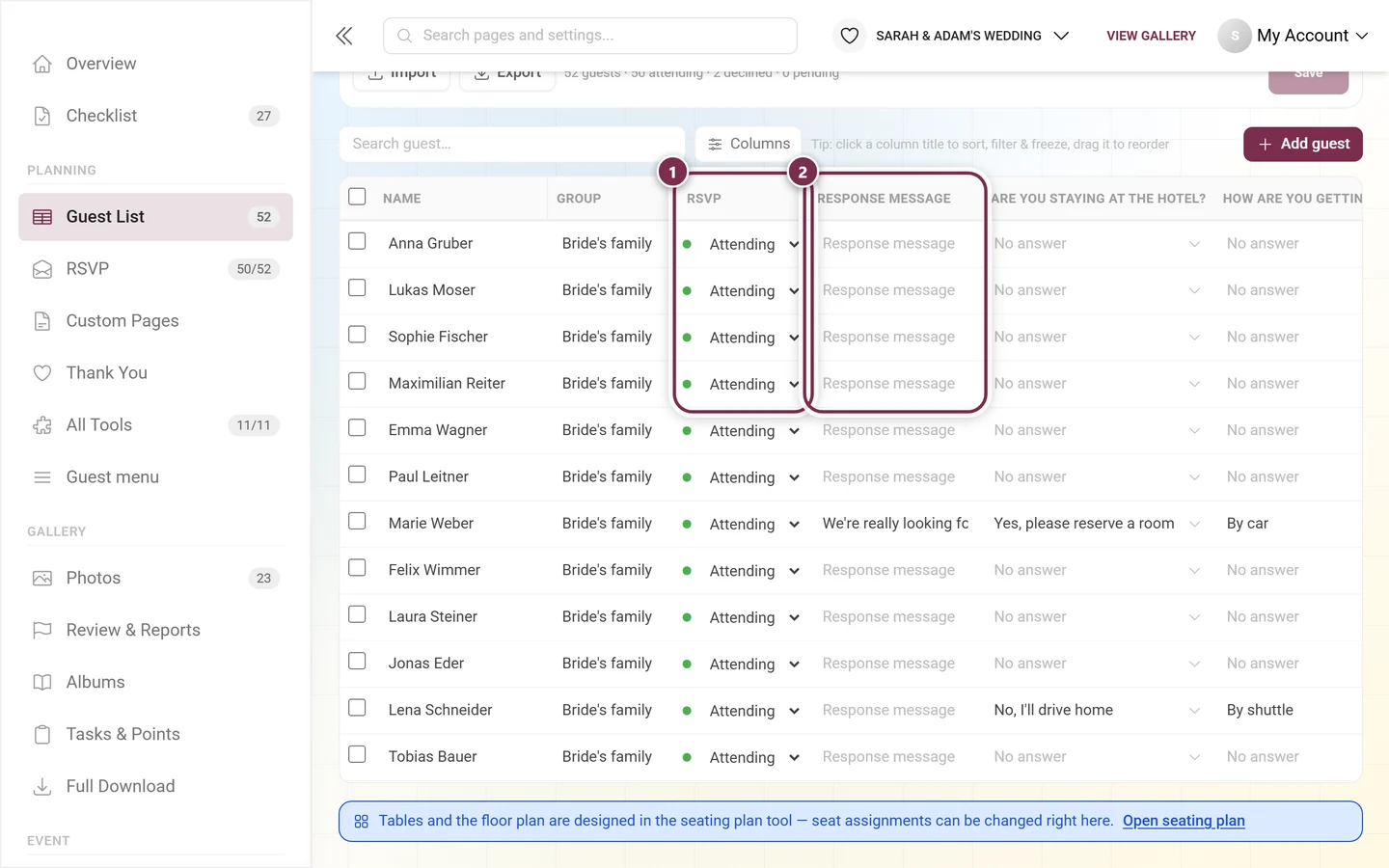Click the Columns sliders icon
This screenshot has height=868, width=1389.
715,144
